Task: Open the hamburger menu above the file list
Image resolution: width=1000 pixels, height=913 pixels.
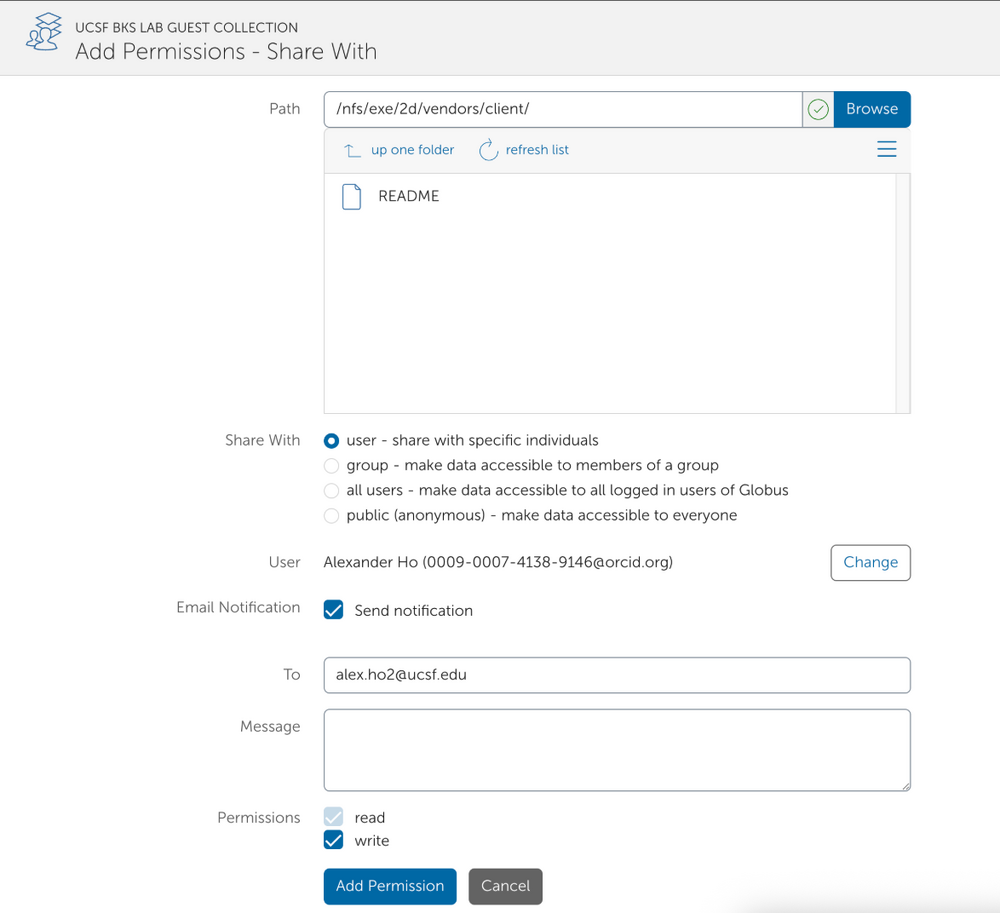Action: point(886,148)
